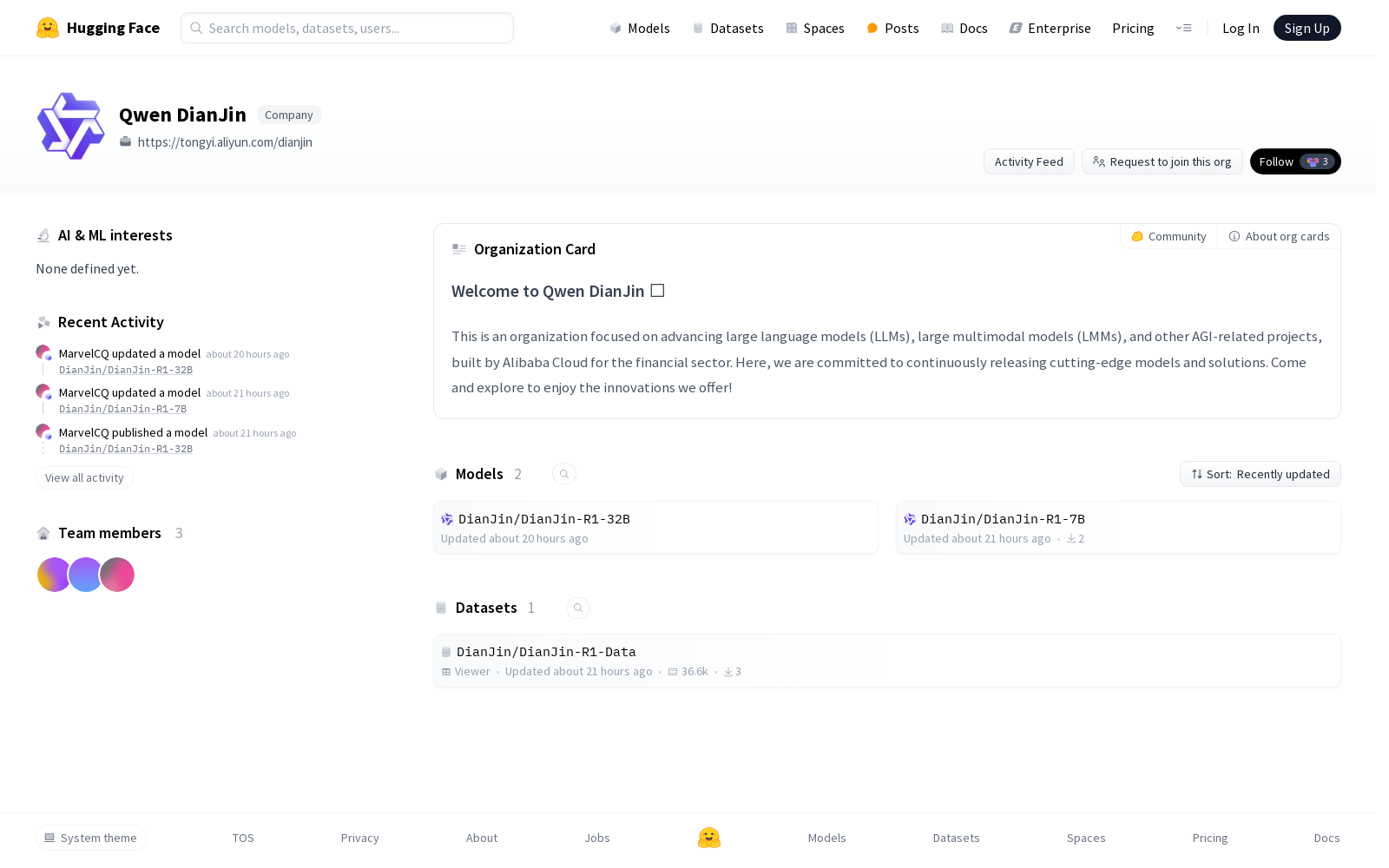Open Spaces in the top navigation
1389x868 pixels.
click(x=814, y=28)
